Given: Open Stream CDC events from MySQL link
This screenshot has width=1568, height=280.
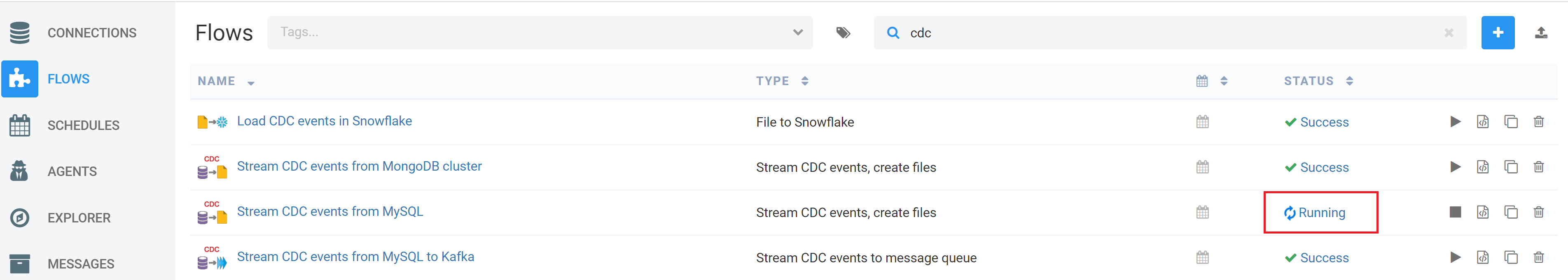Looking at the screenshot, I should [x=330, y=211].
